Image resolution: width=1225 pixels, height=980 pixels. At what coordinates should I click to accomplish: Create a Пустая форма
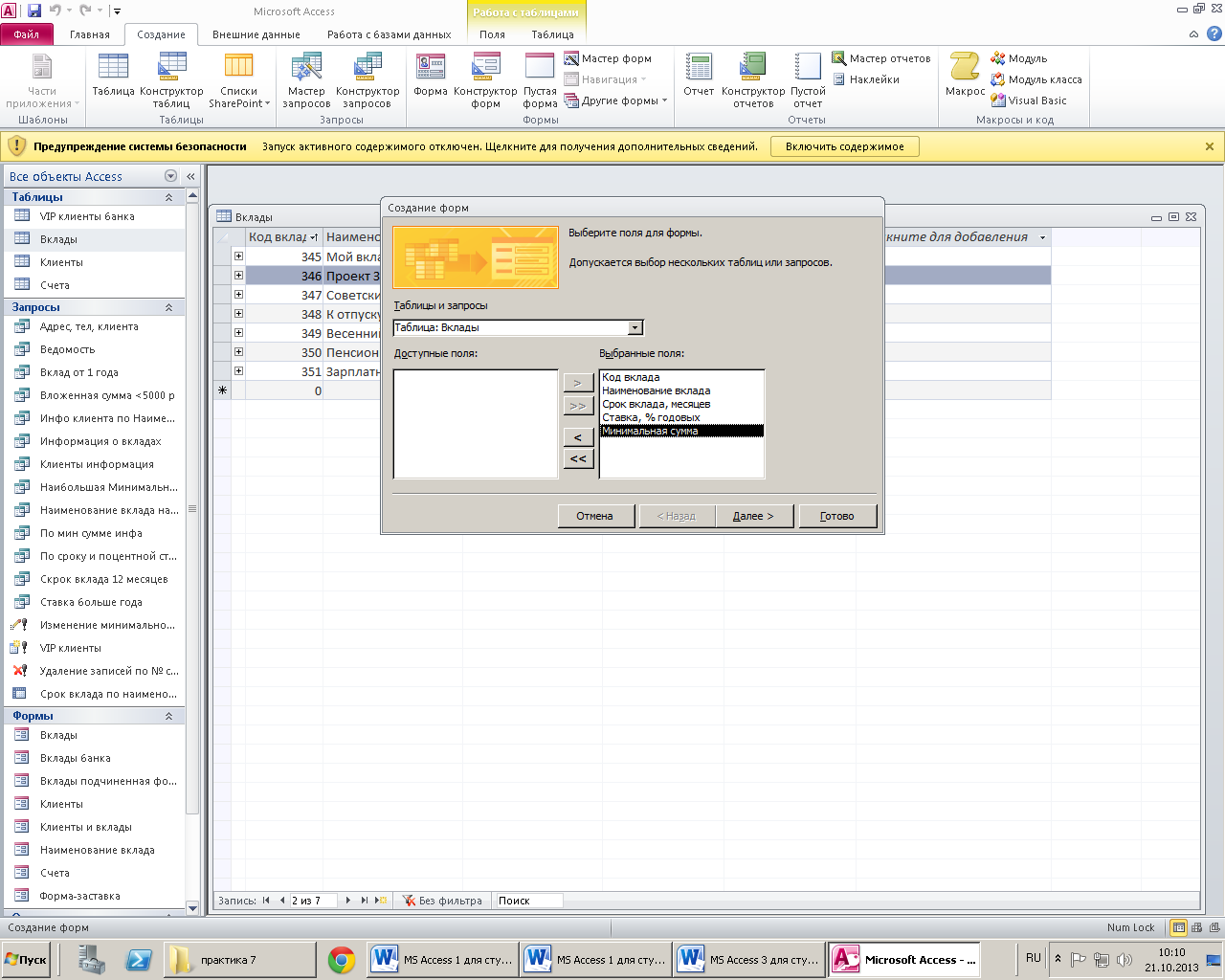coord(540,80)
